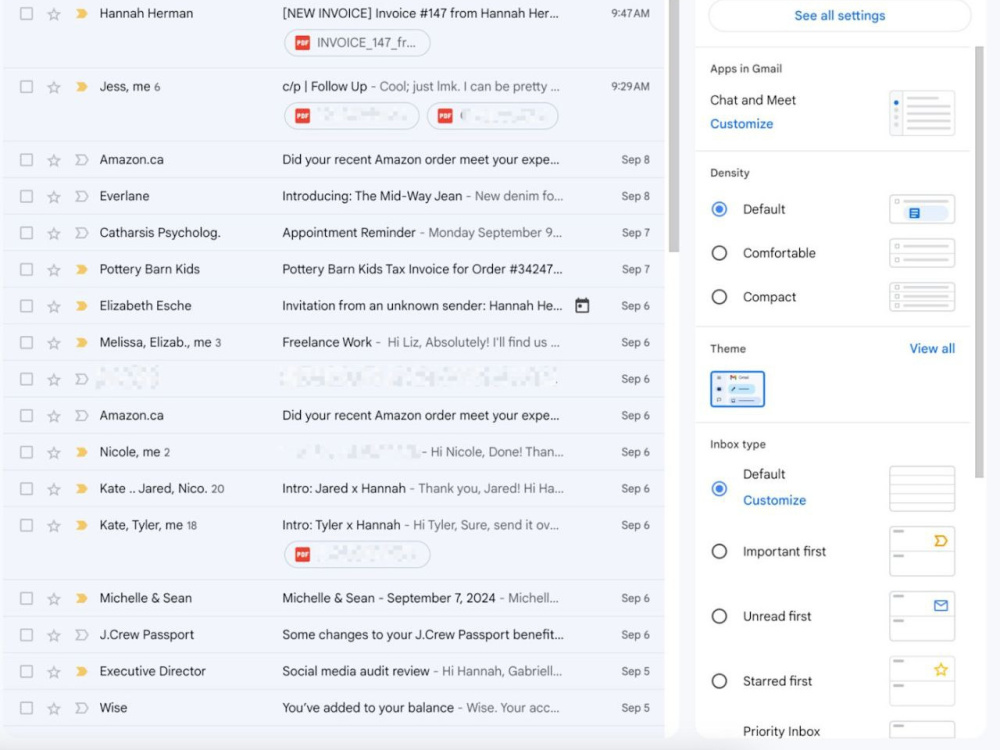
Task: Star the Everlane Mid-Way Jean email
Action: pyautogui.click(x=54, y=196)
